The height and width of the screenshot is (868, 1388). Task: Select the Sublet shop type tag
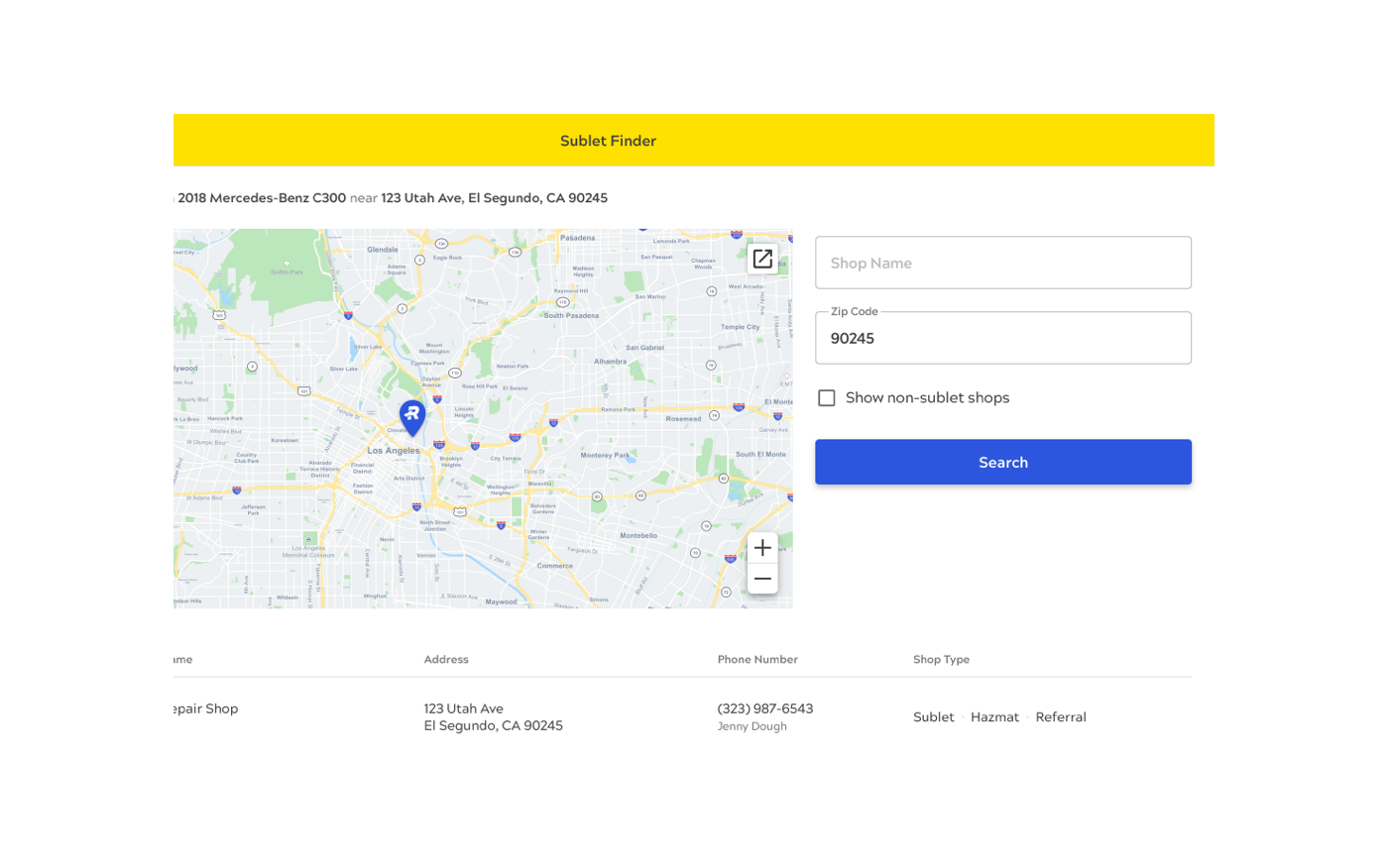click(933, 717)
